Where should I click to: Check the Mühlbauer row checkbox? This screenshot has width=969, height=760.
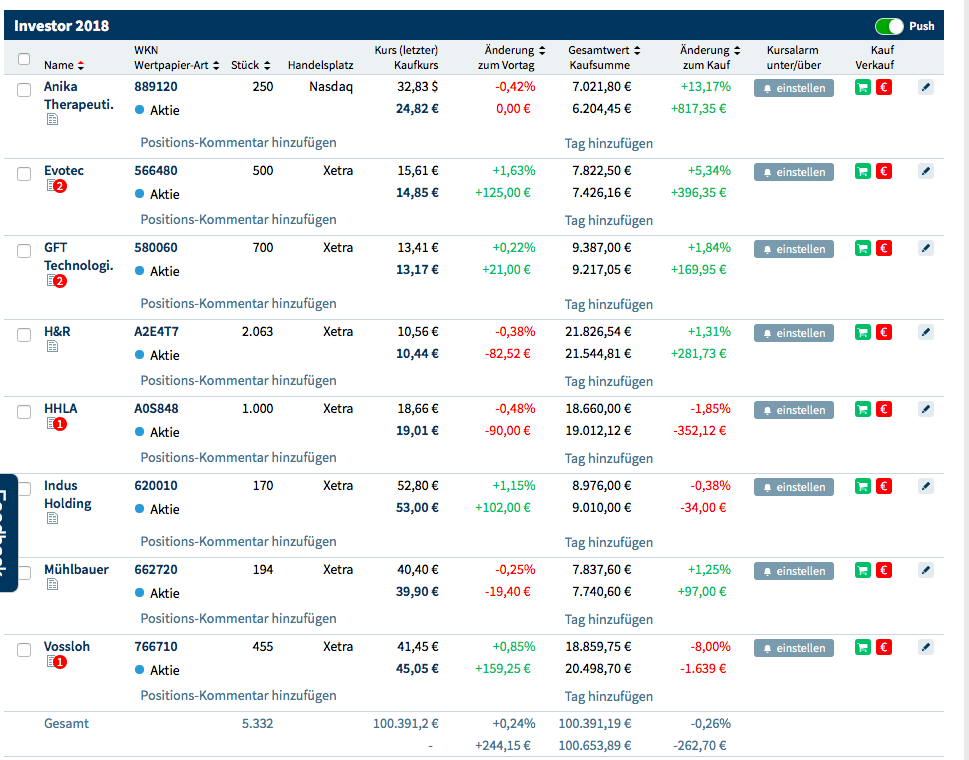pyautogui.click(x=24, y=573)
